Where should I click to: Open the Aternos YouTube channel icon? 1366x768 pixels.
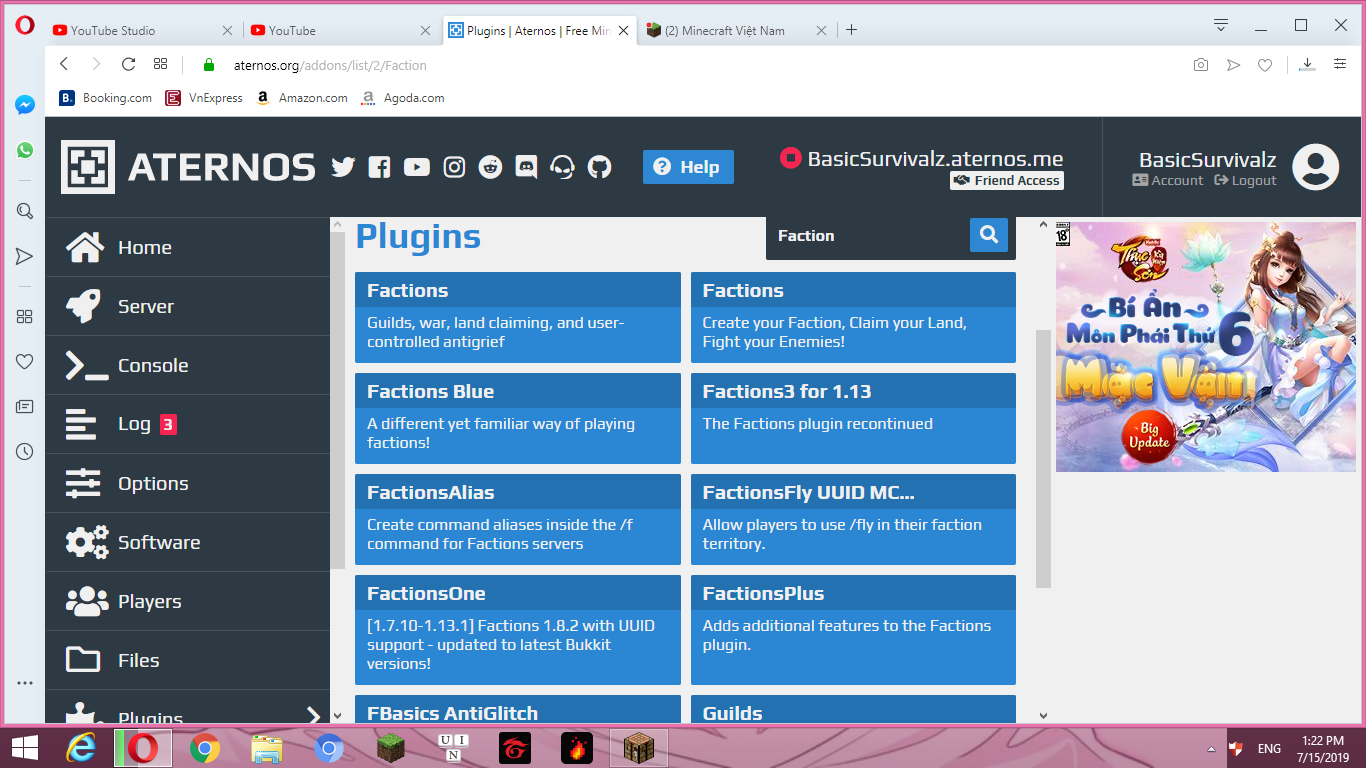click(x=417, y=167)
